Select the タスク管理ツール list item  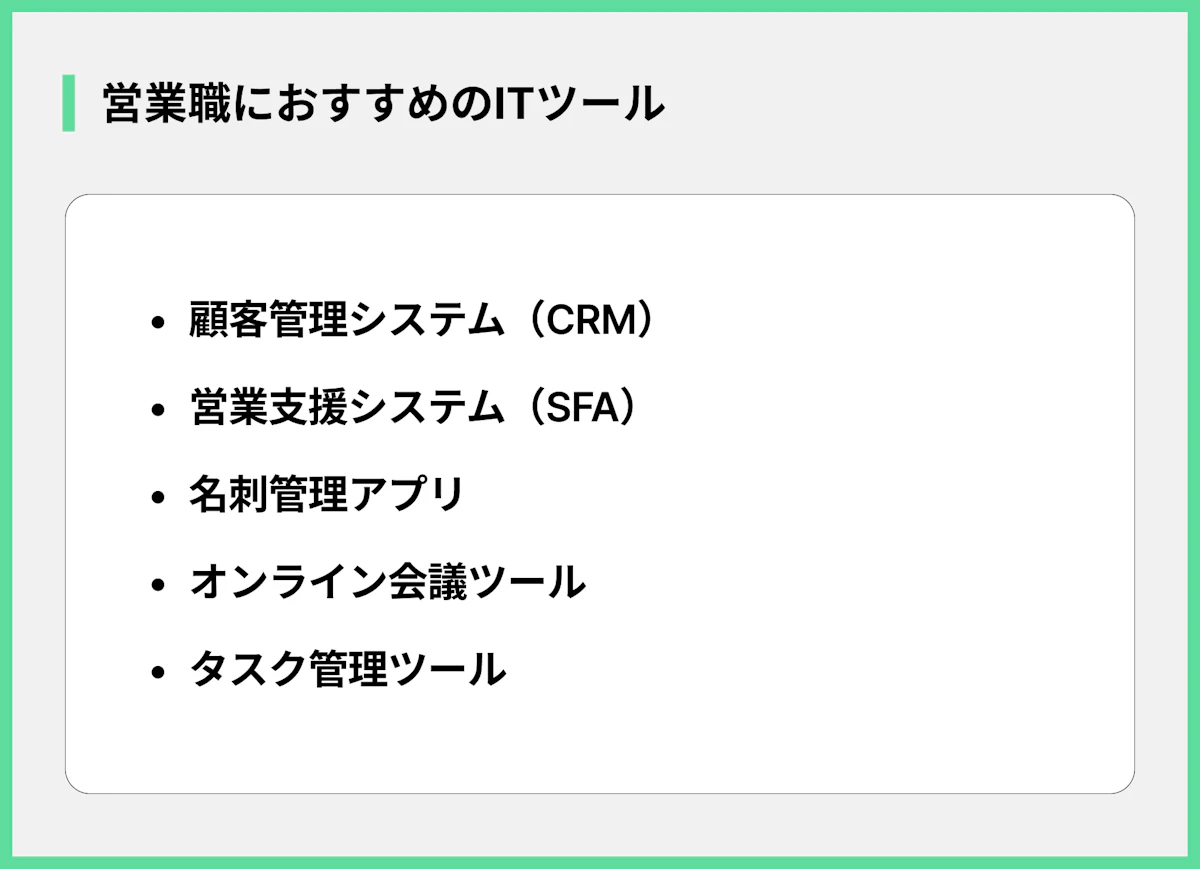pos(347,669)
